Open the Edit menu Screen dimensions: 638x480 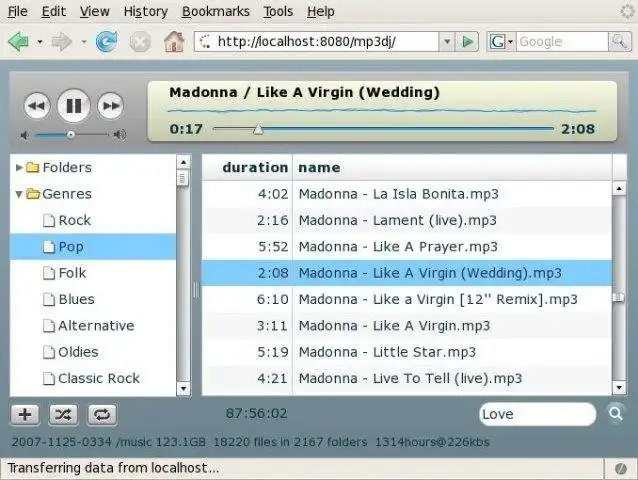tap(54, 11)
